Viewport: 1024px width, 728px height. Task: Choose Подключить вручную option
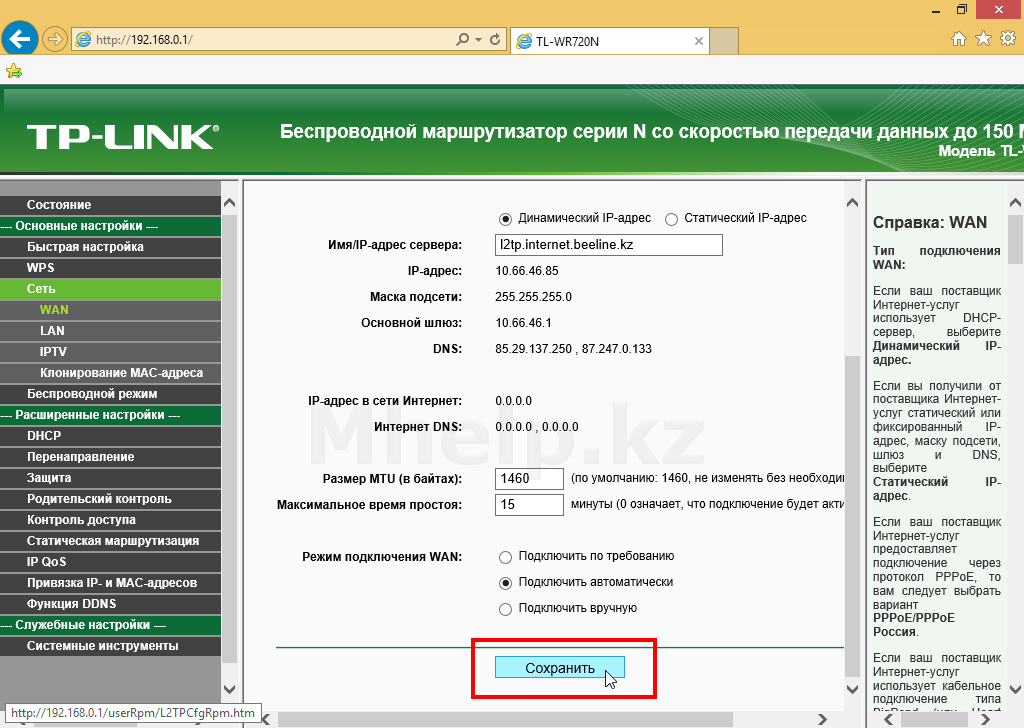[x=506, y=609]
